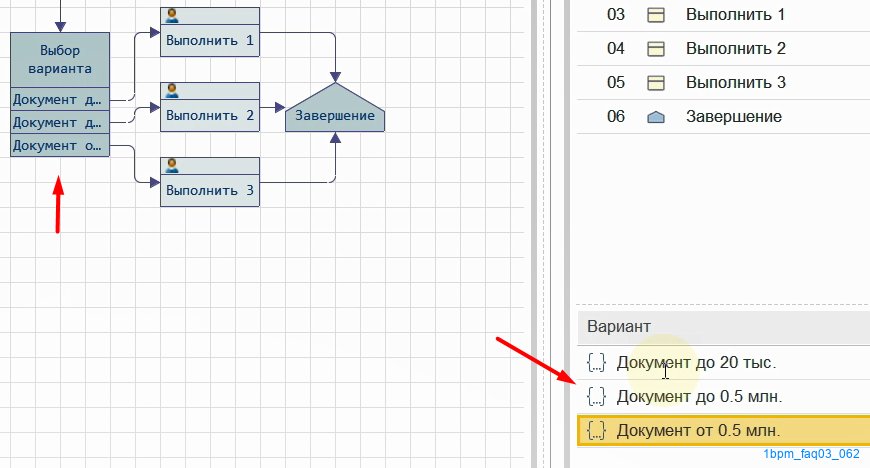Select the Завершение shape on the diagram
This screenshot has width=870, height=468.
point(335,116)
